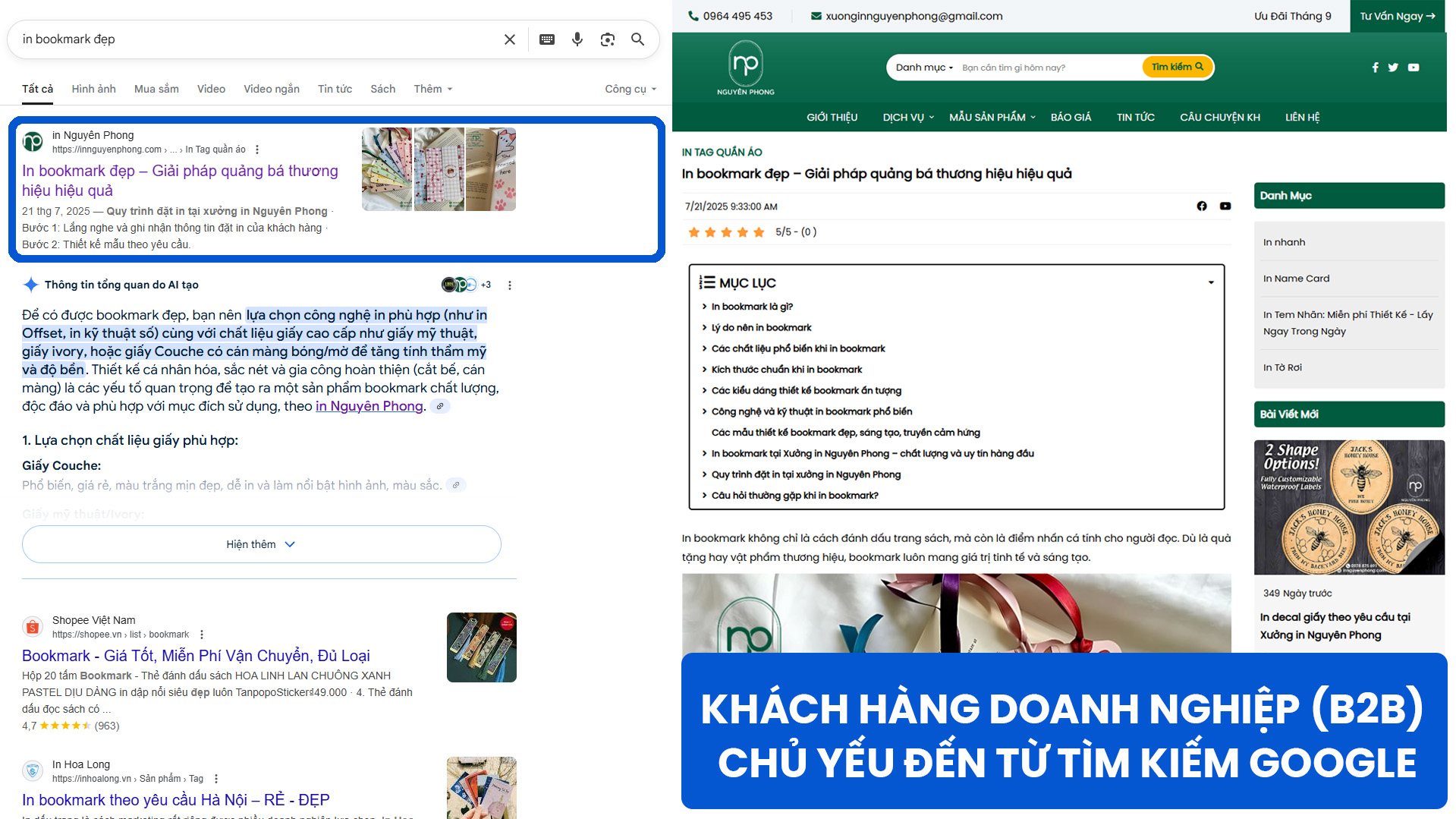Screen dimensions: 1456x819
Task: Open the Danh mục category dropdown
Action: pos(924,68)
